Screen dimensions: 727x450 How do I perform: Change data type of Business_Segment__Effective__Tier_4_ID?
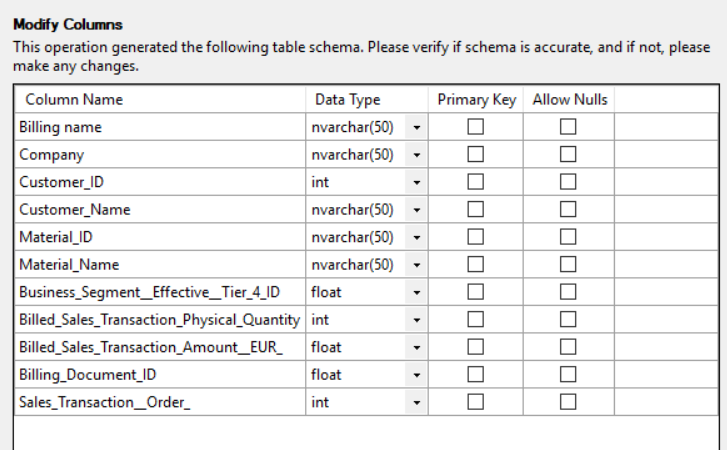tap(416, 293)
